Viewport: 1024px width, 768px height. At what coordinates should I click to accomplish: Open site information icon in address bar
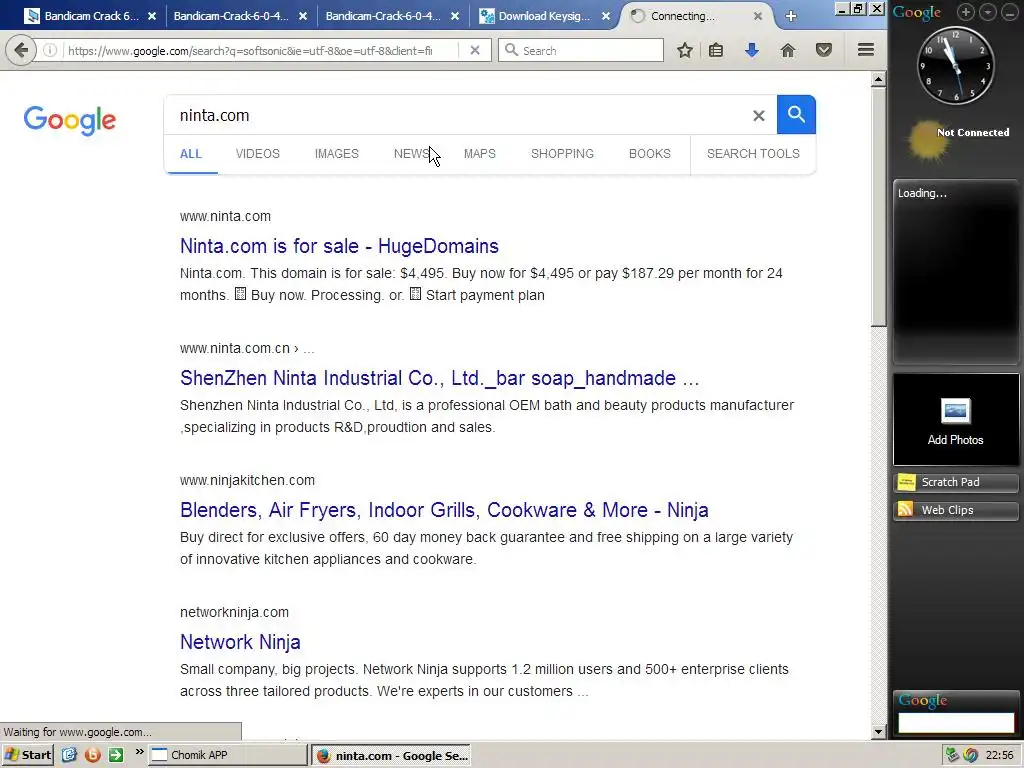click(x=50, y=50)
